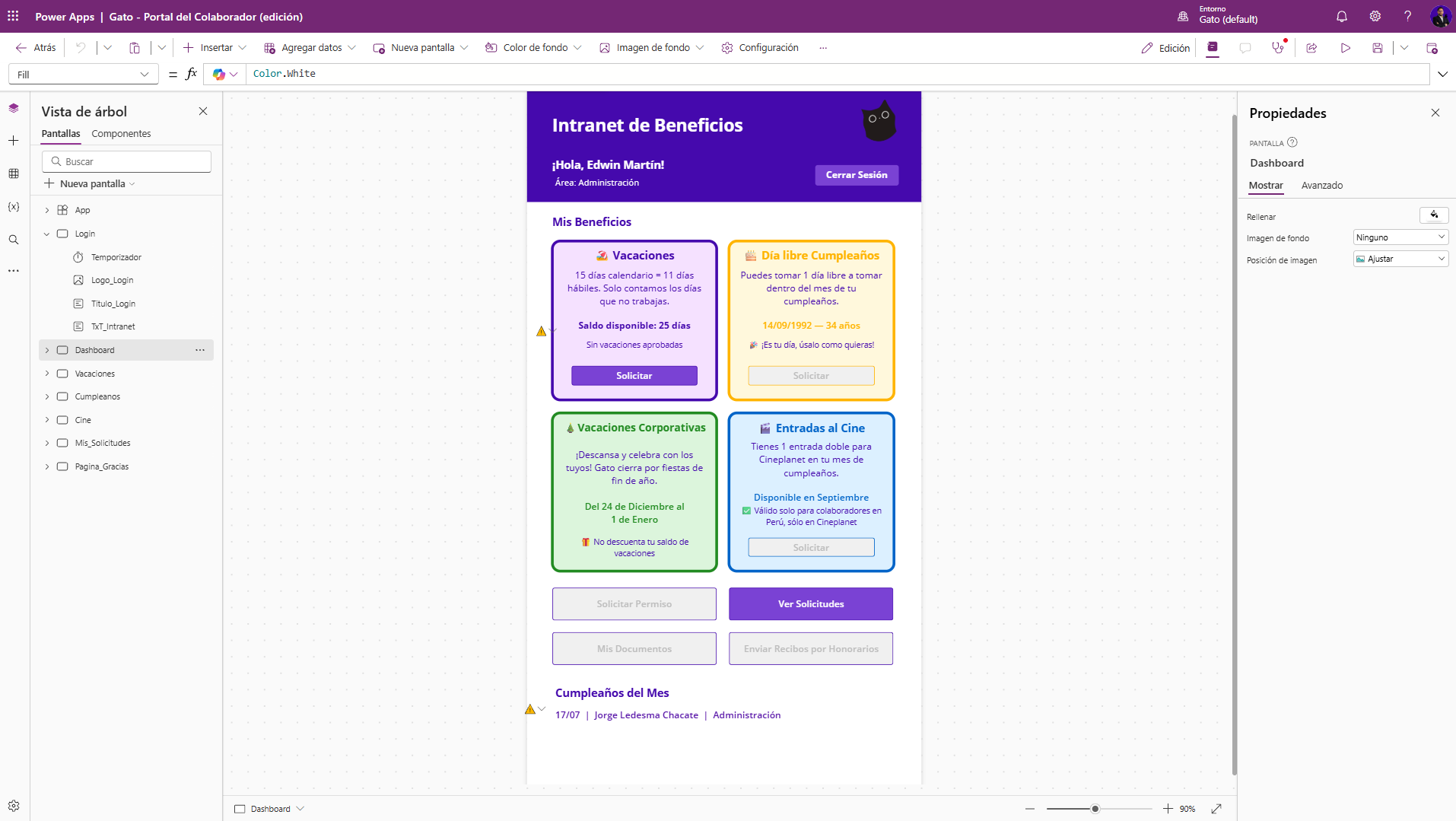The width and height of the screenshot is (1456, 821).
Task: Open the user account avatar
Action: (1440, 16)
